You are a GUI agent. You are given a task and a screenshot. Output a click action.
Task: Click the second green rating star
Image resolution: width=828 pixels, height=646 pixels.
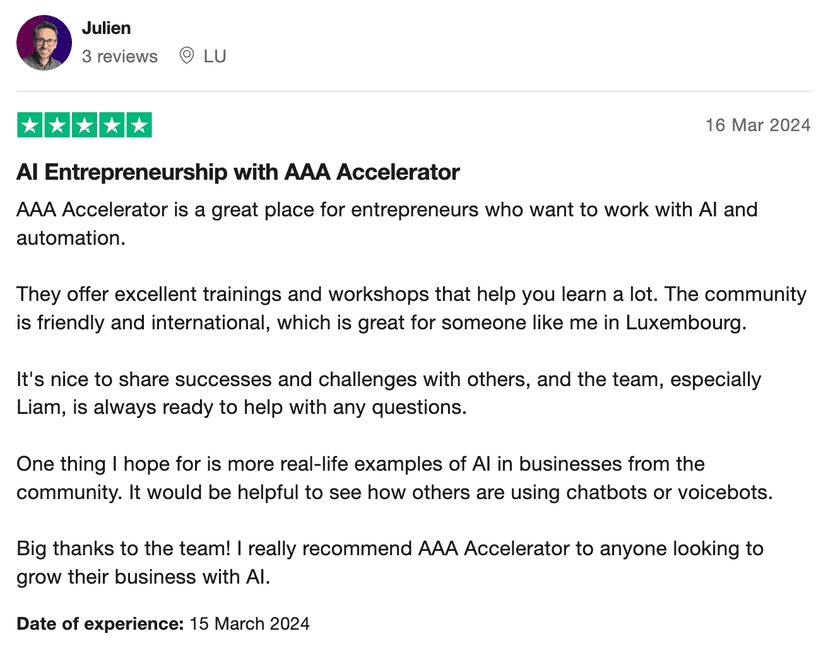(x=57, y=125)
